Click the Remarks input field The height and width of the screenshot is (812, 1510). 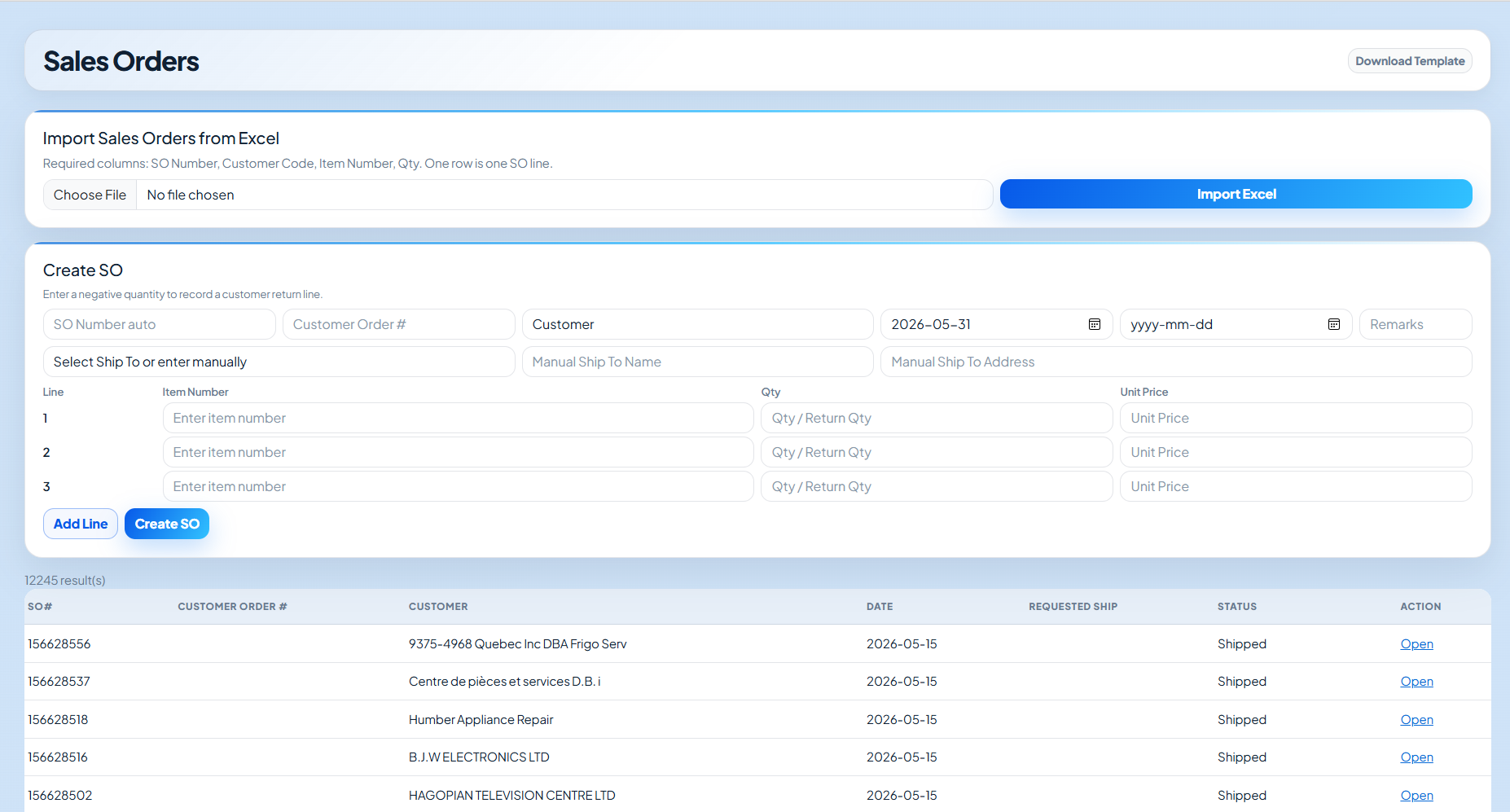[x=1416, y=324]
